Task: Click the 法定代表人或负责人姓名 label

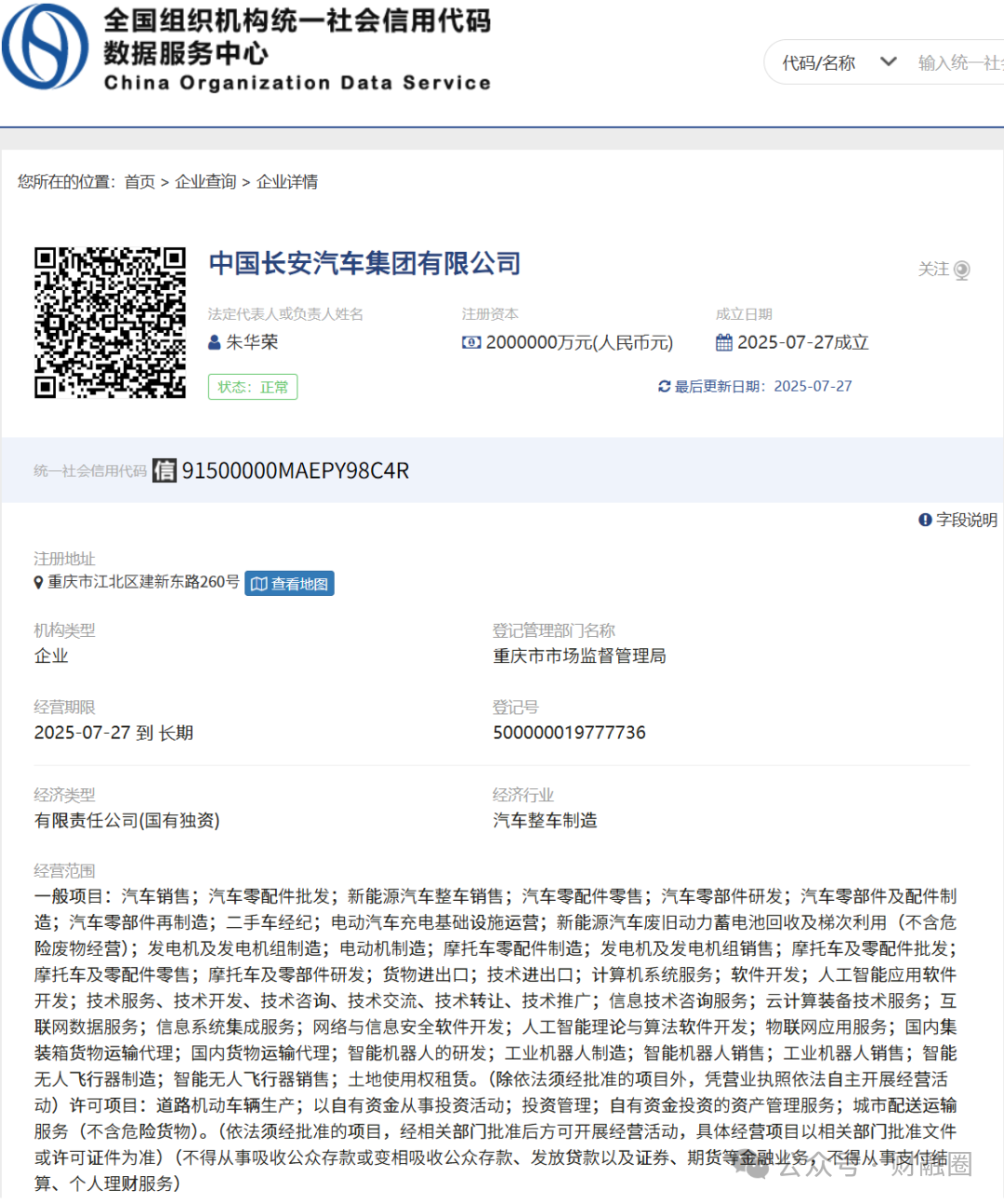Action: pos(285,314)
